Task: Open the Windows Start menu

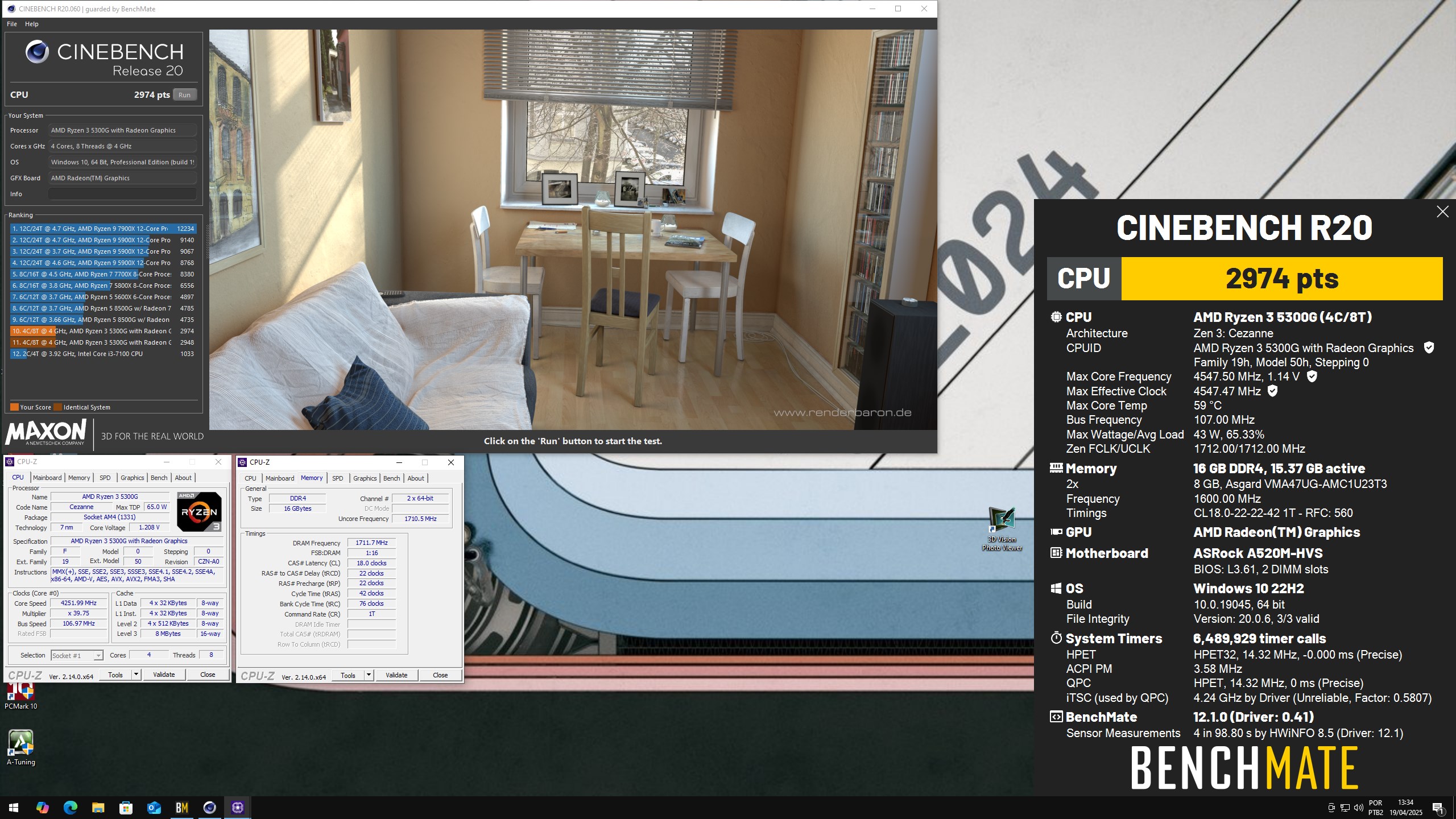Action: [14, 808]
